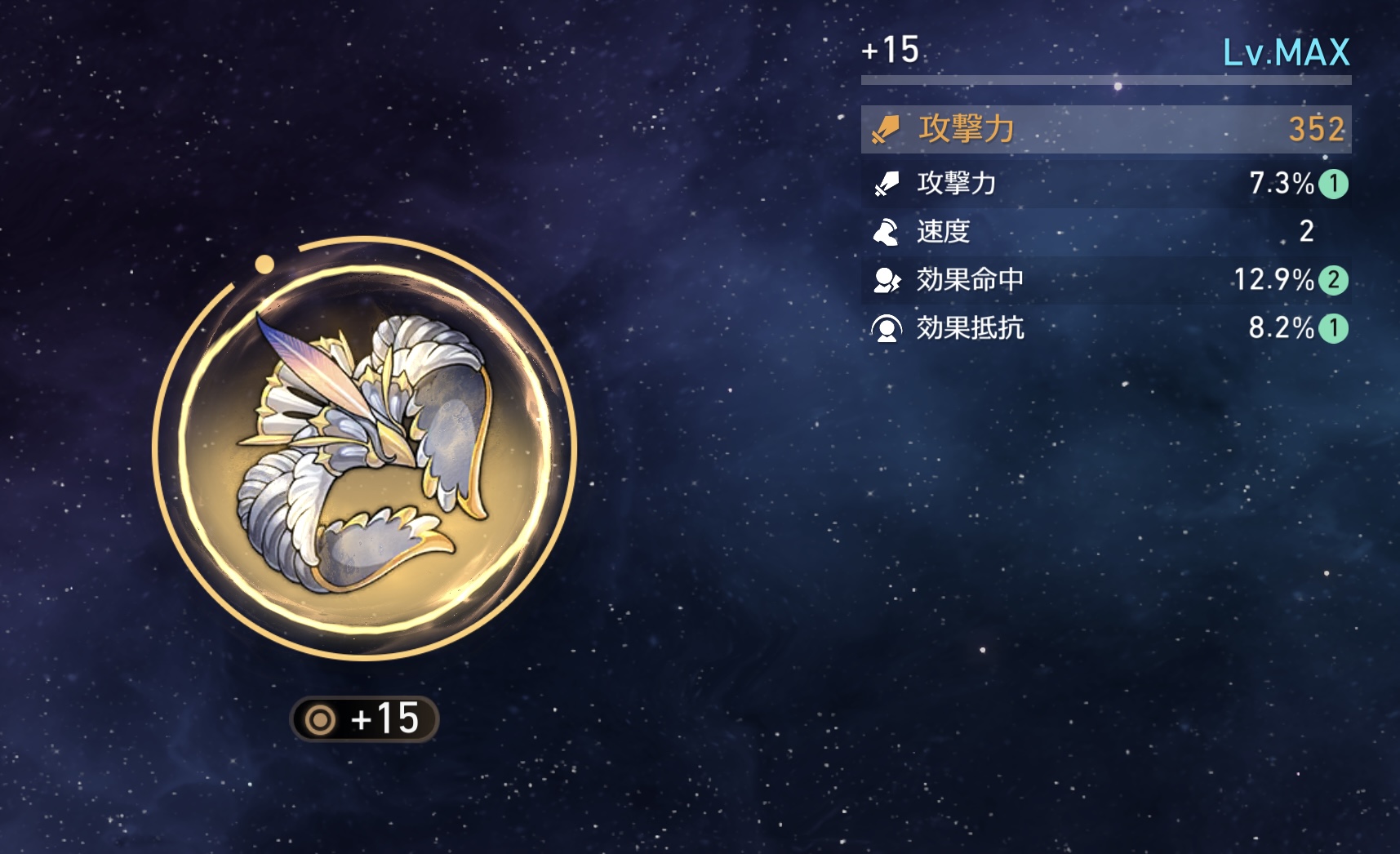Click the Lv.MAX label
Image resolution: width=1400 pixels, height=854 pixels.
point(1287,53)
